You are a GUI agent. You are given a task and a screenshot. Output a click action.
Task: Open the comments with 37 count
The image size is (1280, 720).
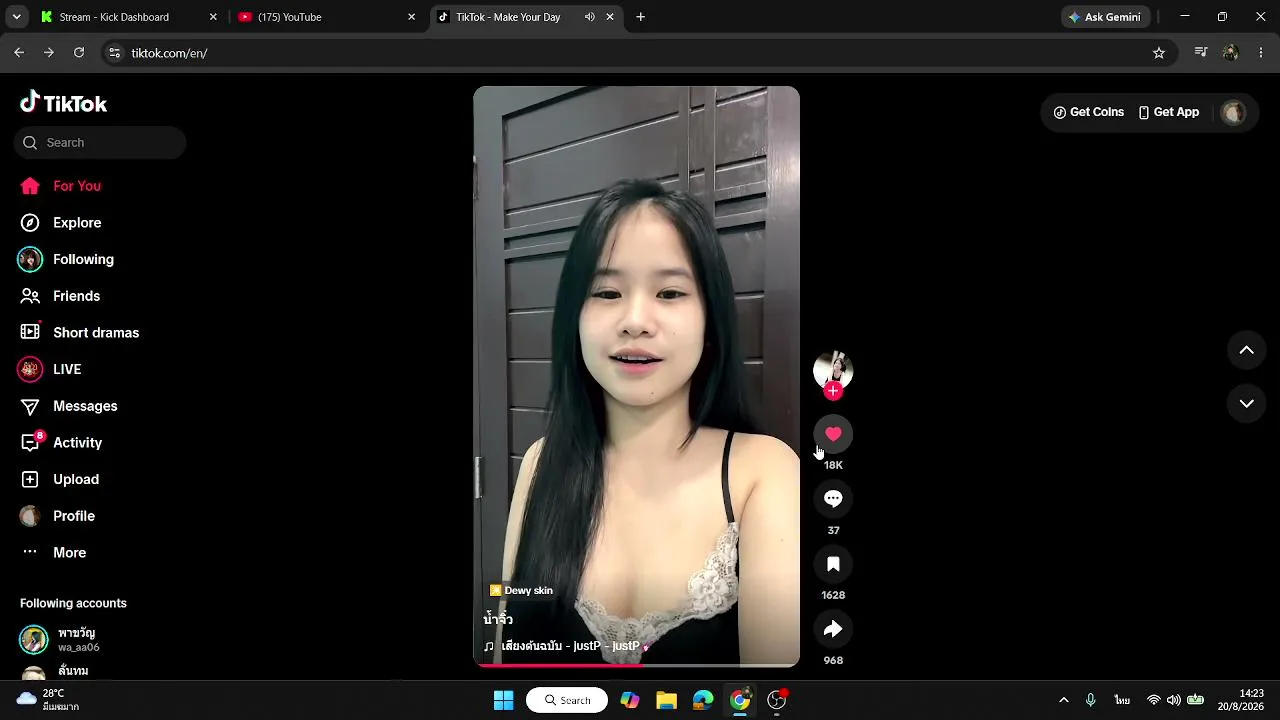coord(833,499)
